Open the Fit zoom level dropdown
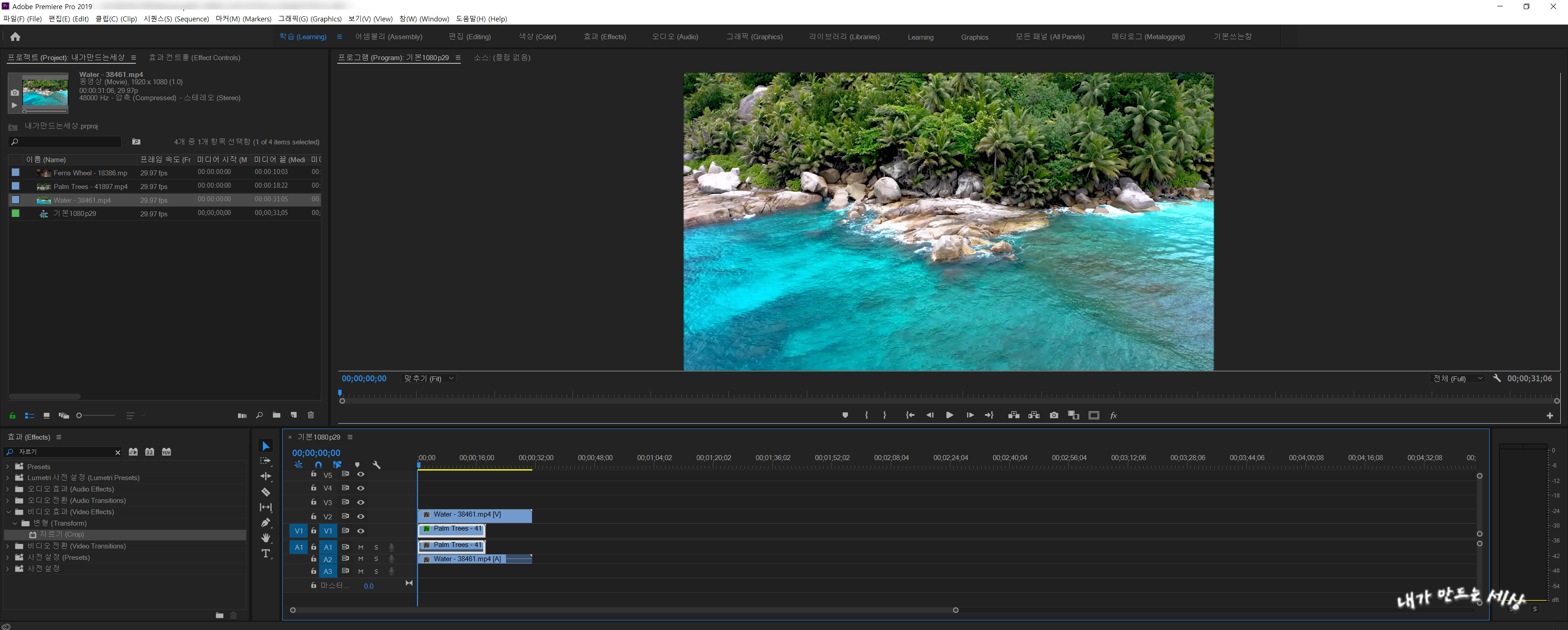This screenshot has width=1568, height=630. [x=429, y=379]
